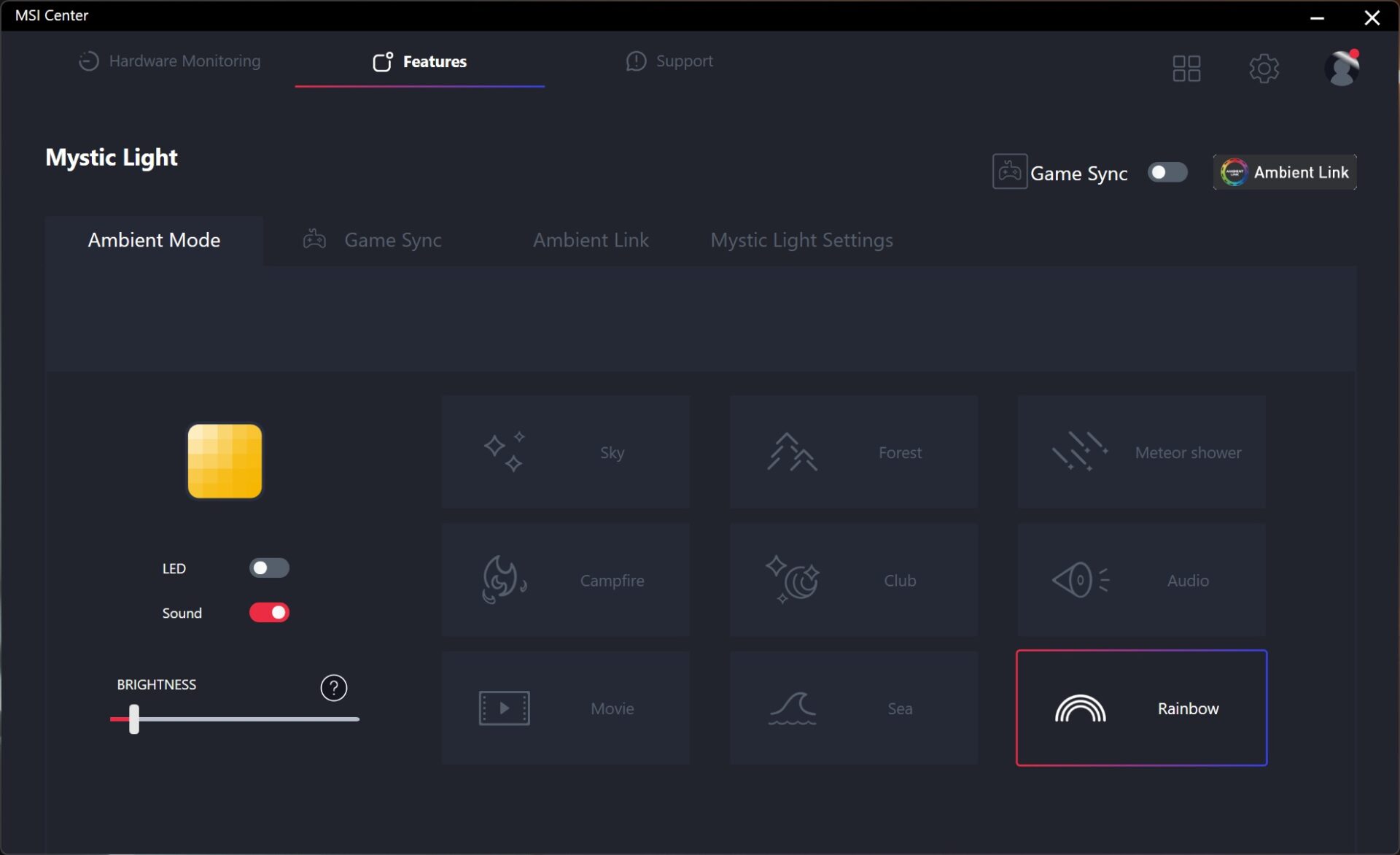Disable the Sound toggle

point(269,611)
